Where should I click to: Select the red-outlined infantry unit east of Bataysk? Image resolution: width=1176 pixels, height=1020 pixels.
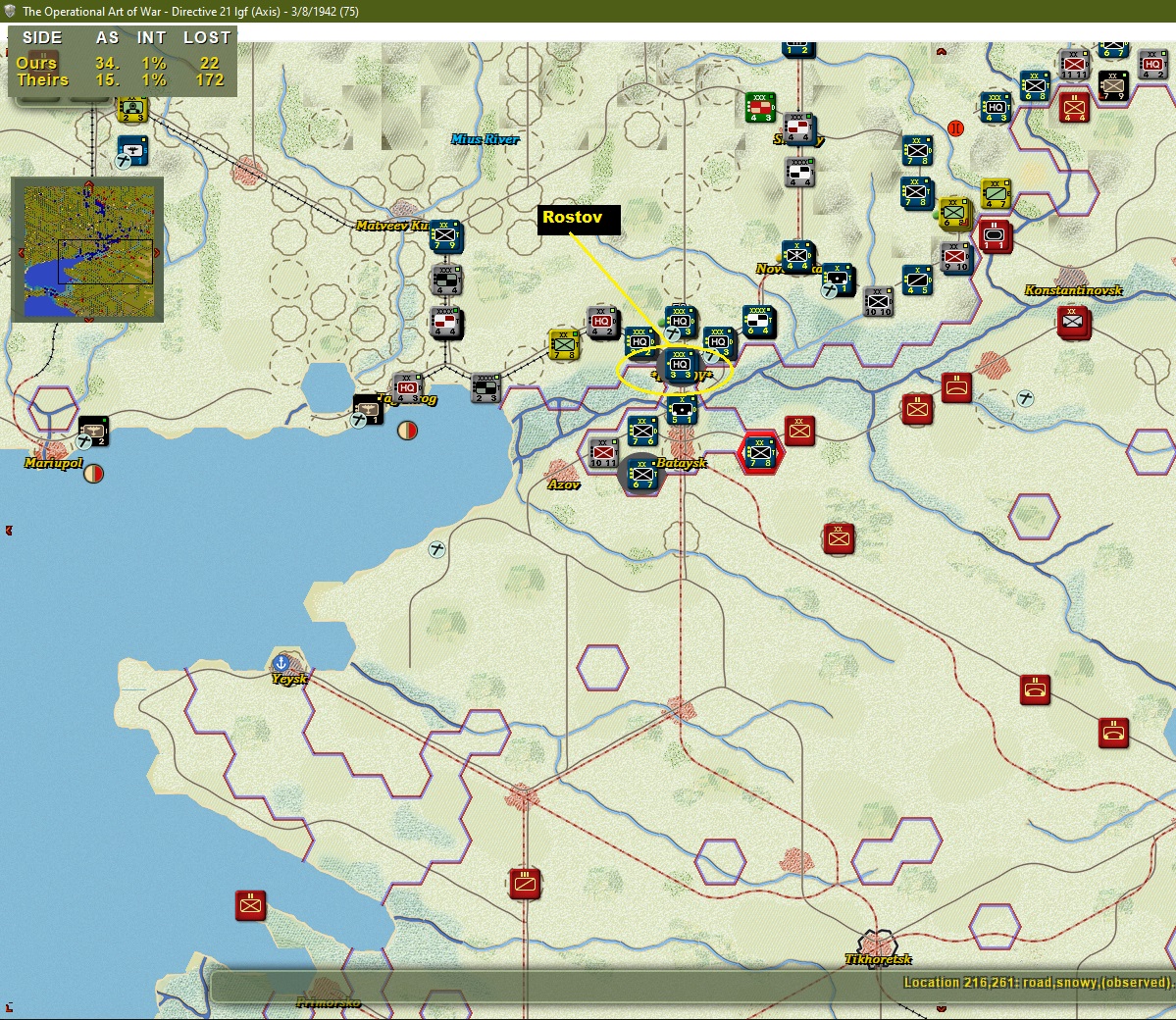[760, 453]
